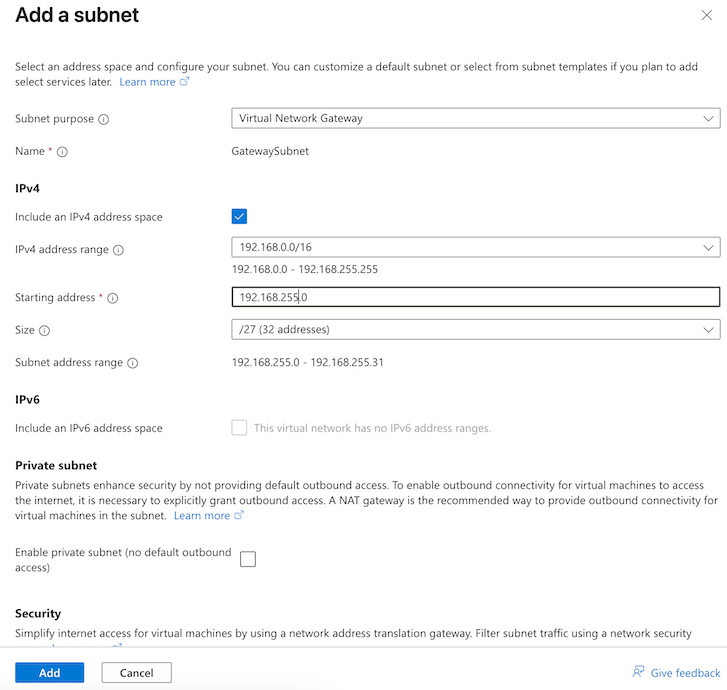
Task: Open the Size /27 dropdown
Action: click(476, 330)
